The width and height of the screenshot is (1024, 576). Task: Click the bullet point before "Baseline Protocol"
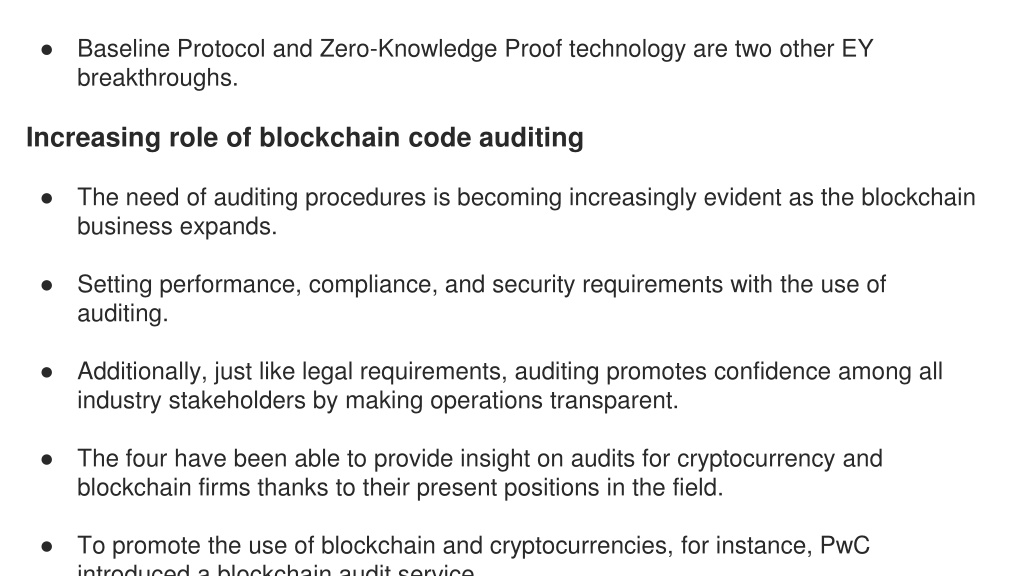tap(46, 50)
